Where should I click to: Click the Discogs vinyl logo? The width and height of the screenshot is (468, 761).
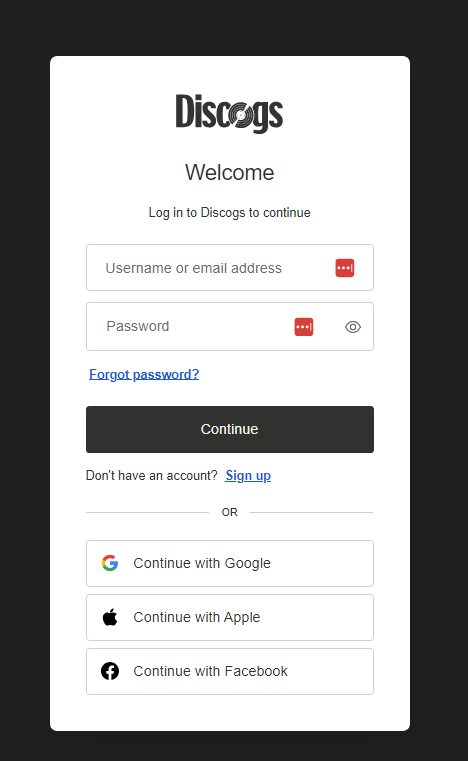coord(229,113)
